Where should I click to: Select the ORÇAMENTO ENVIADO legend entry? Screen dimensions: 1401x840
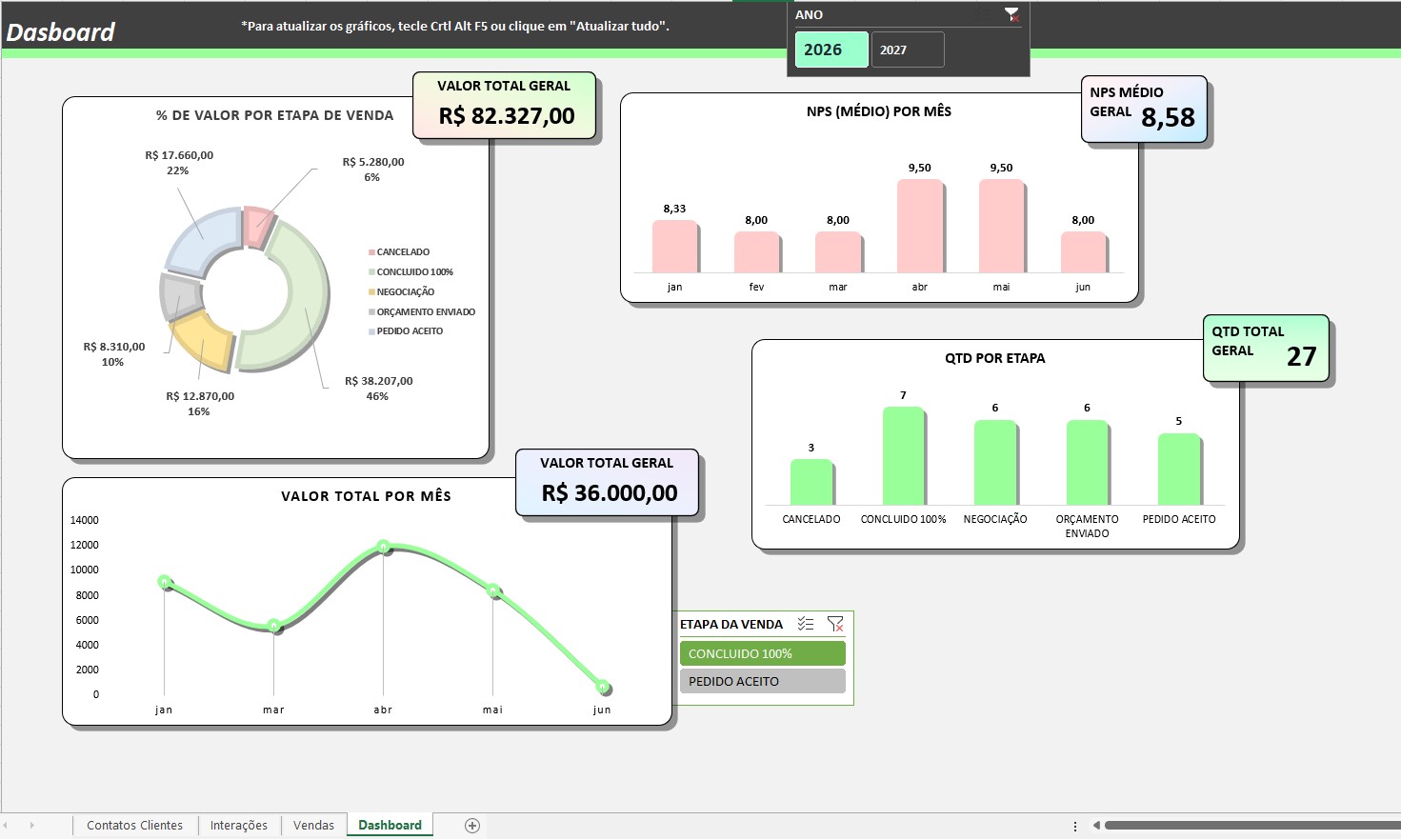422,312
